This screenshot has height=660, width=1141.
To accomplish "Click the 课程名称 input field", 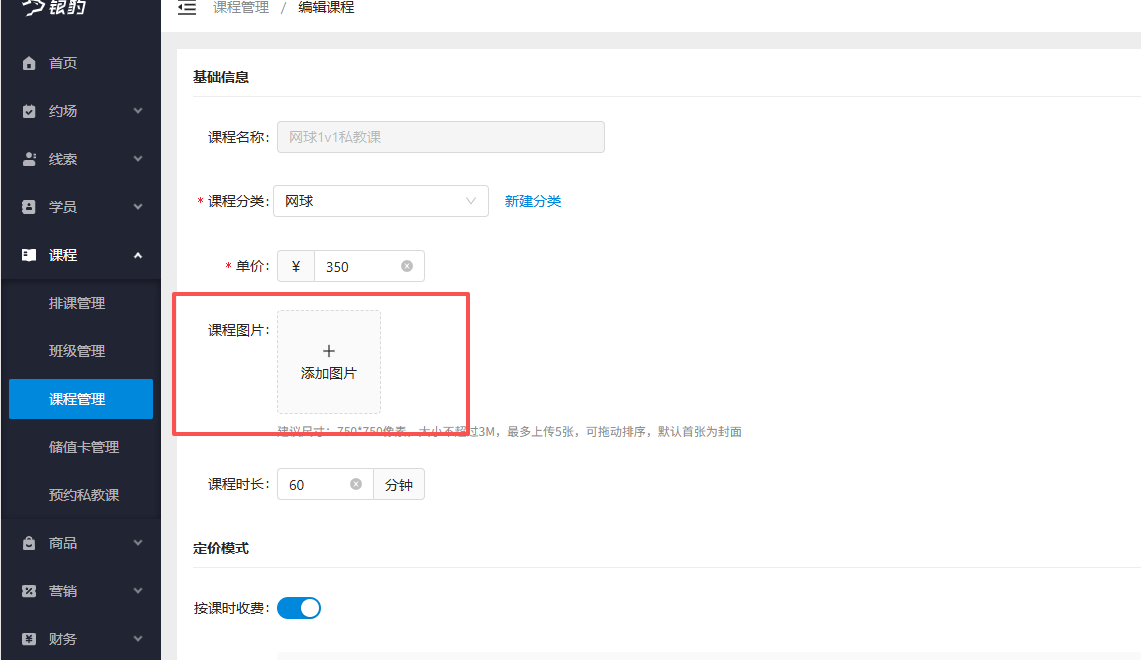I will (440, 137).
